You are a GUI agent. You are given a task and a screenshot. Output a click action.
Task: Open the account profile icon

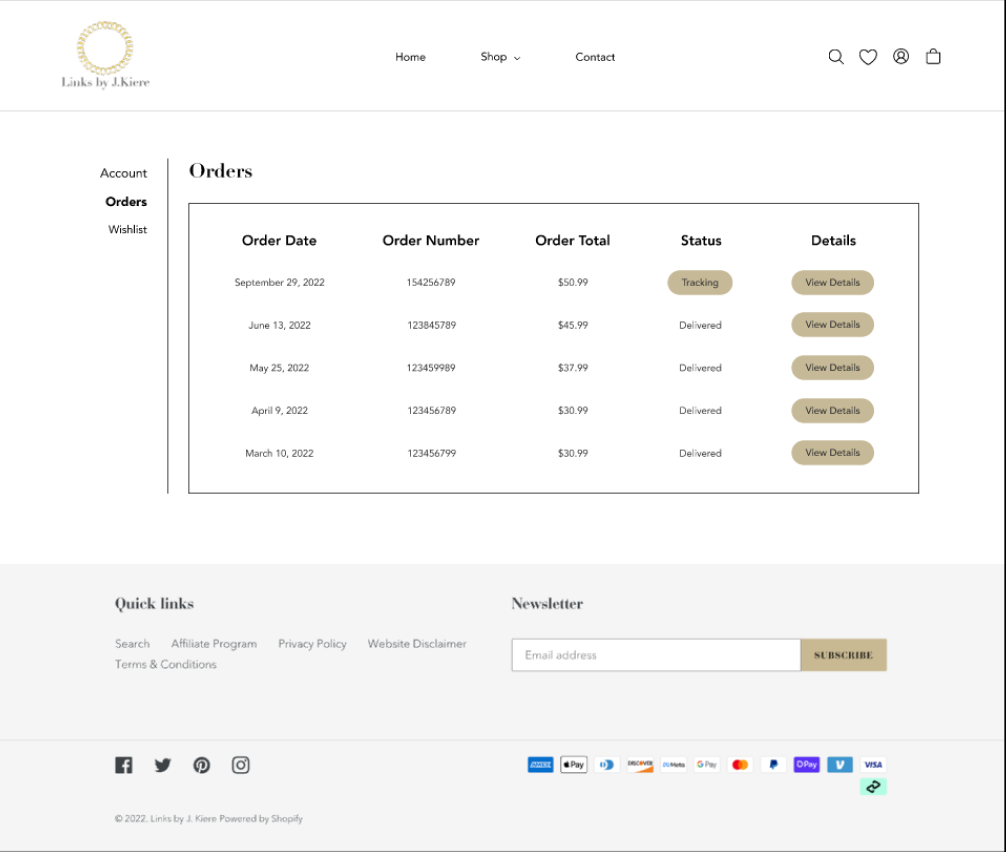[x=901, y=57]
